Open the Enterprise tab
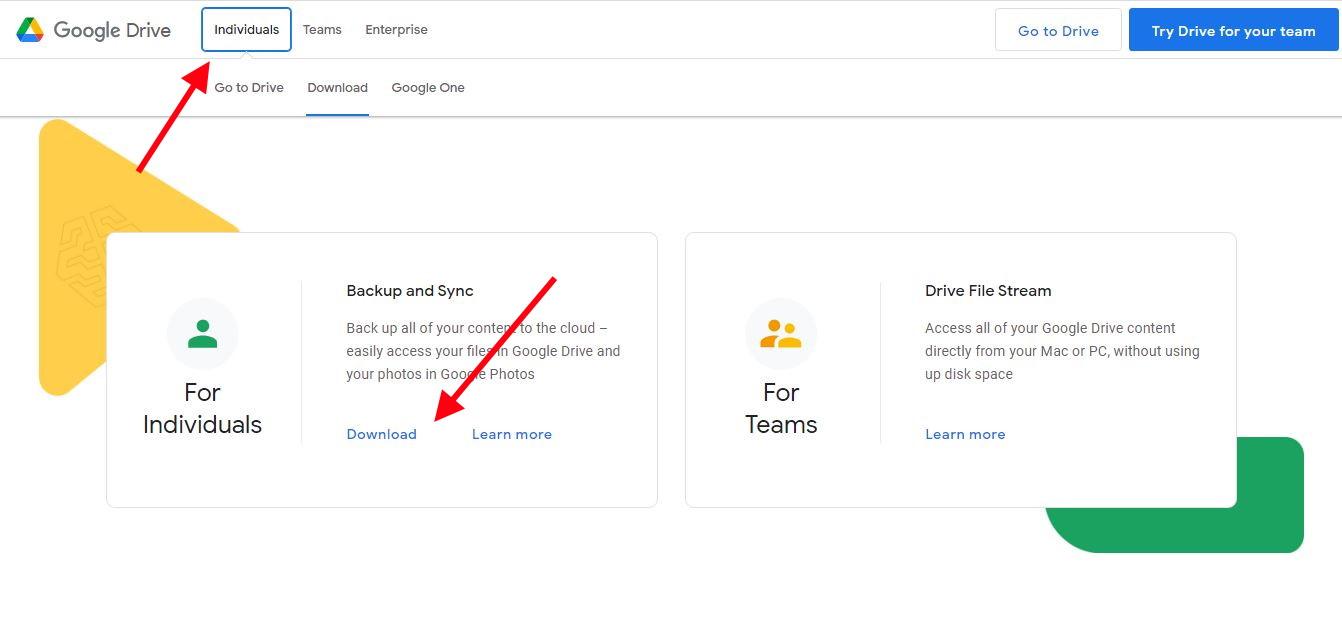Screen dimensions: 1342x617 [x=396, y=30]
